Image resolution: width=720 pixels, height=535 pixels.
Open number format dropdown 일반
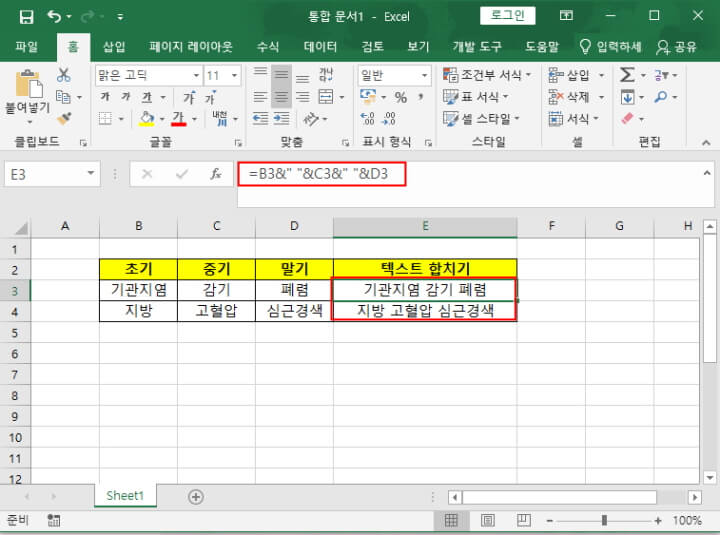tap(424, 75)
